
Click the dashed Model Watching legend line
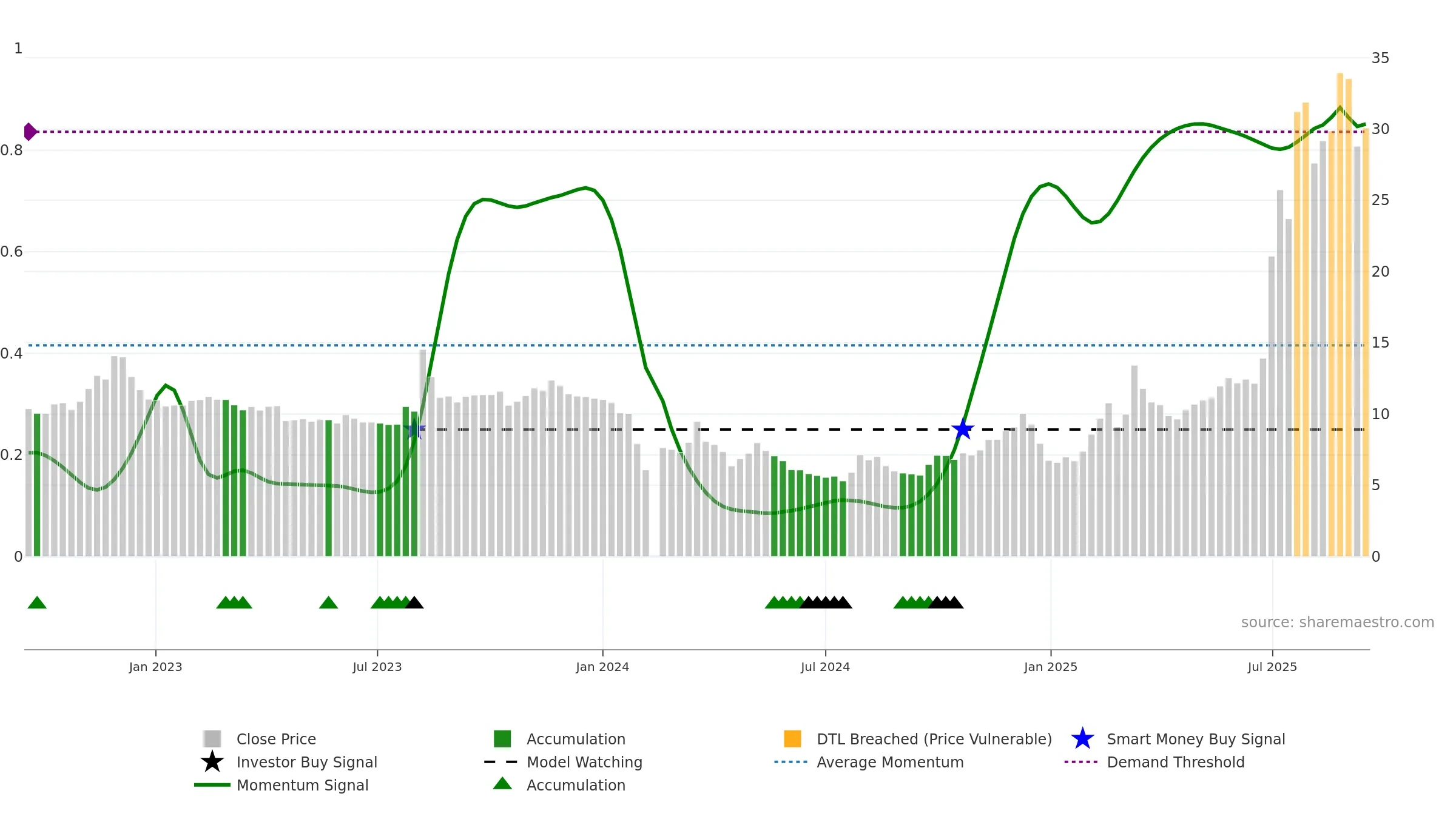[501, 761]
